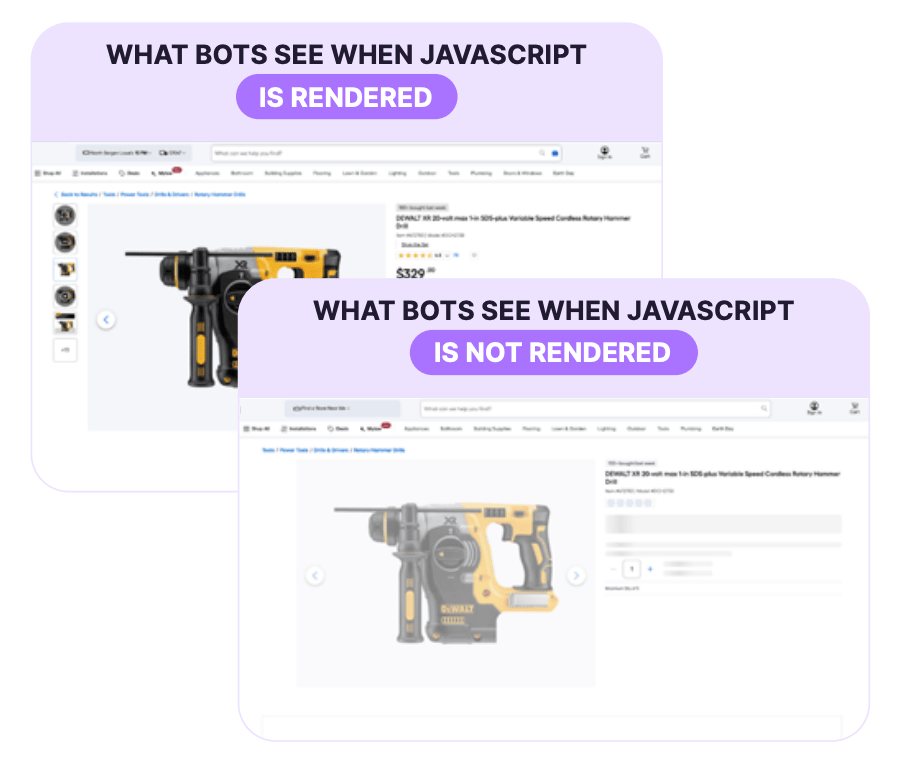This screenshot has height=779, width=905.
Task: Select Lighting in rendered page navigation
Action: point(397,173)
